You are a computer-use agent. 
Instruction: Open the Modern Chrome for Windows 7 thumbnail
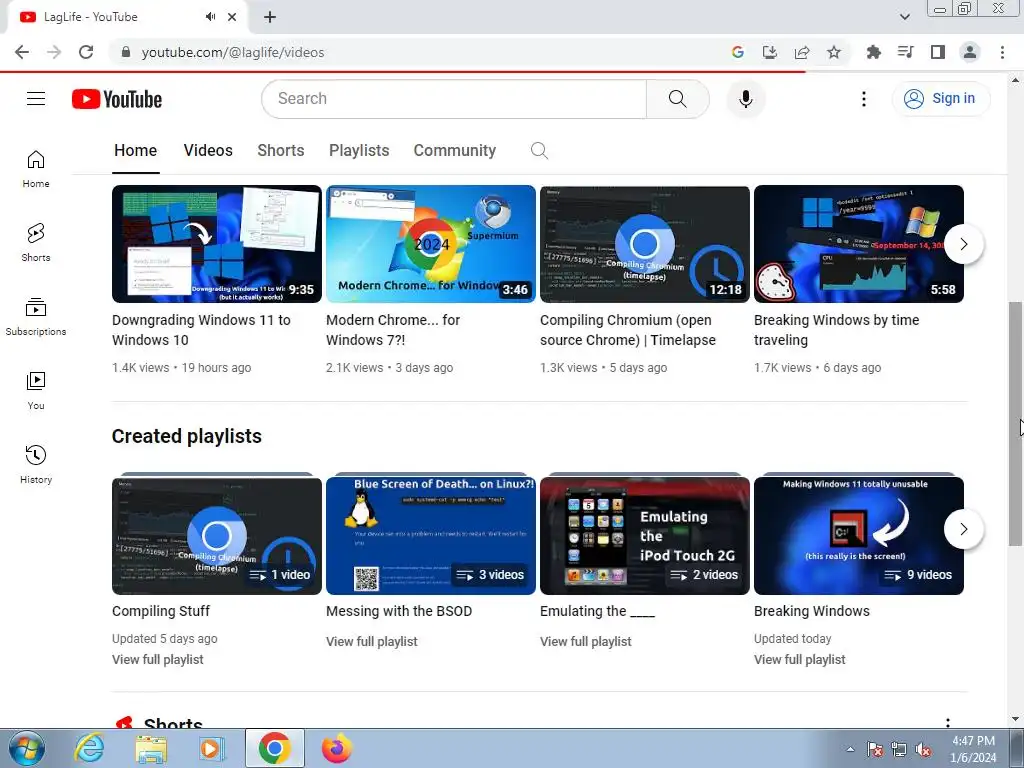430,244
